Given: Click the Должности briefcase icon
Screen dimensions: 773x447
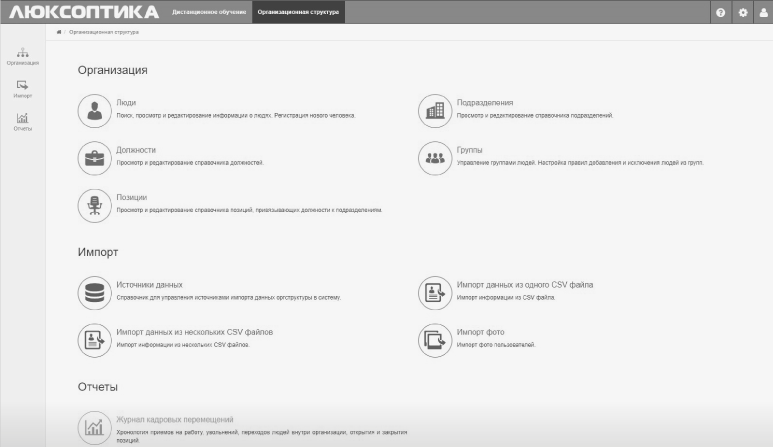Looking at the screenshot, I should 95,158.
